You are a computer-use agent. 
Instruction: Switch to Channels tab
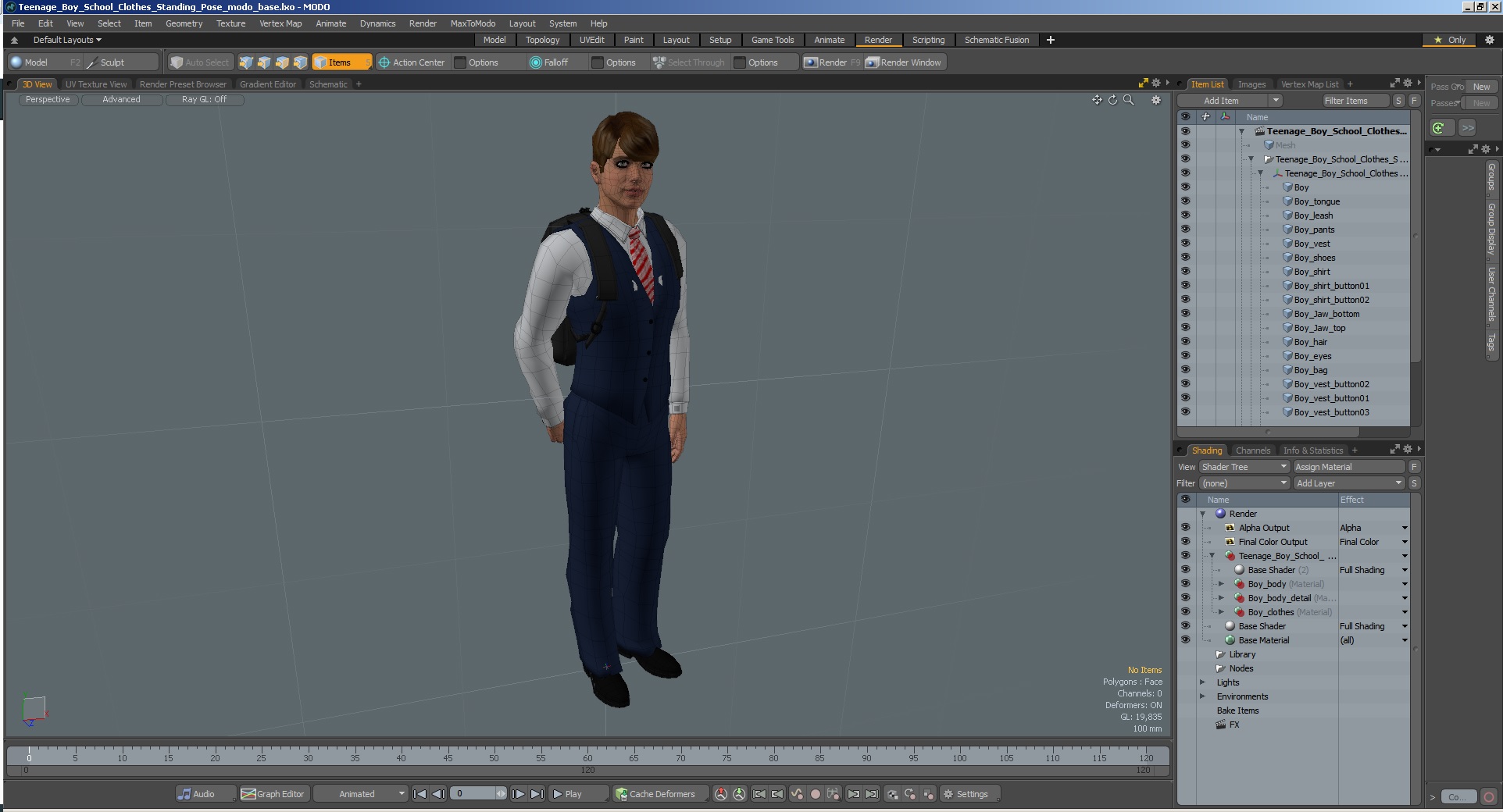(1253, 451)
